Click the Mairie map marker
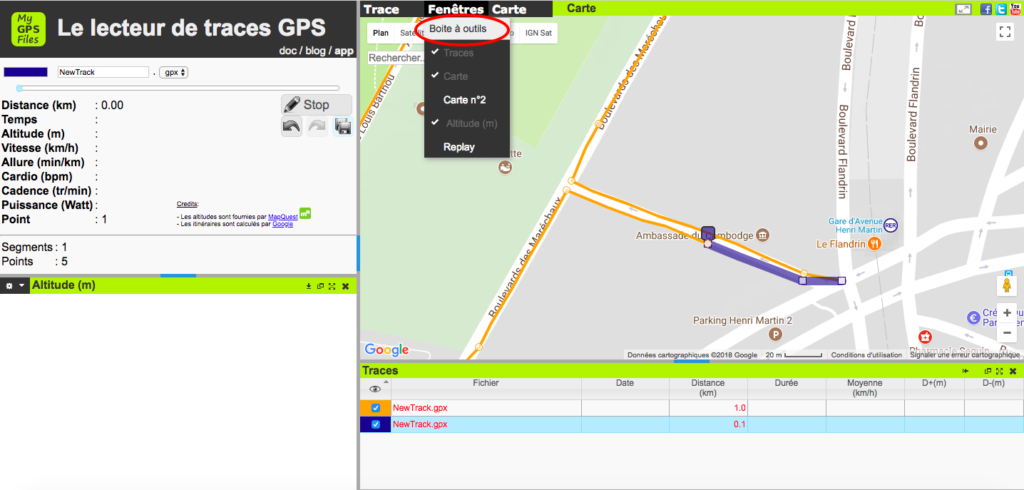 pos(980,142)
